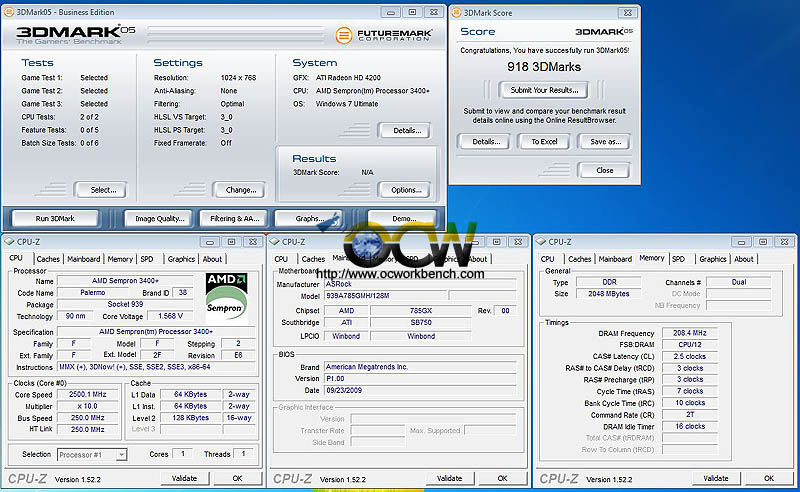Click the AMD Sempron processor logo
The image size is (800, 492).
[227, 298]
